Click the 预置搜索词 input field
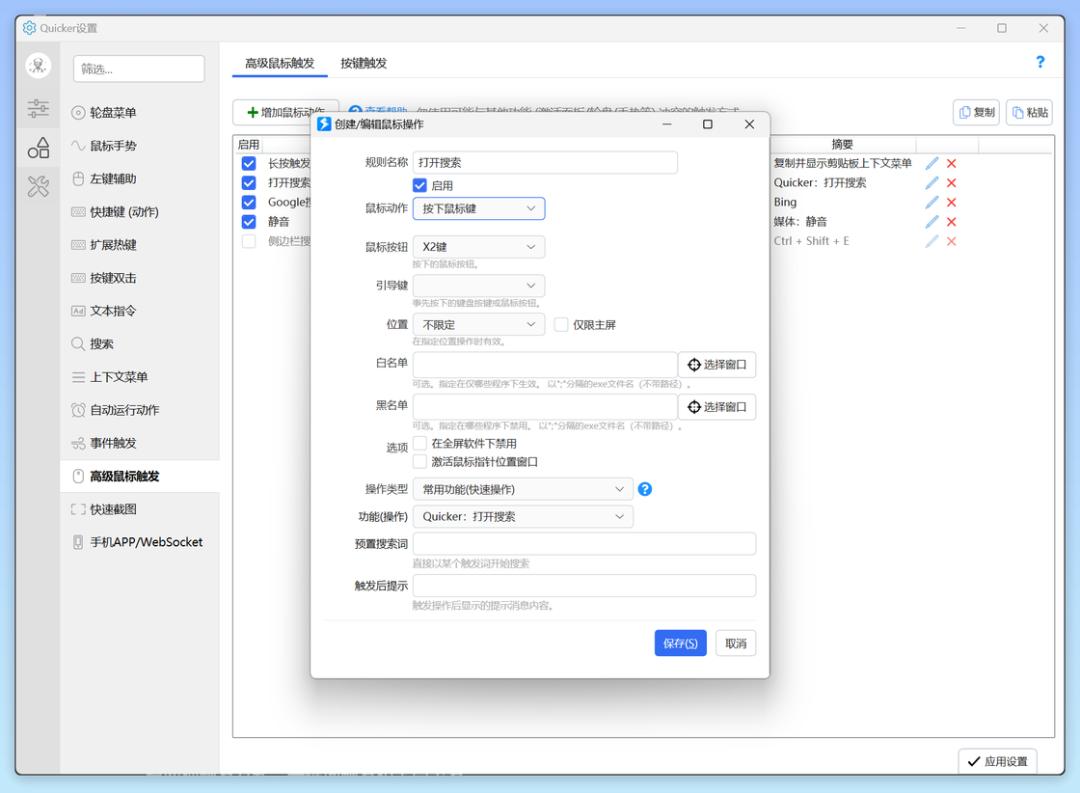Screen dimensions: 1080x793 pyautogui.click(x=584, y=544)
